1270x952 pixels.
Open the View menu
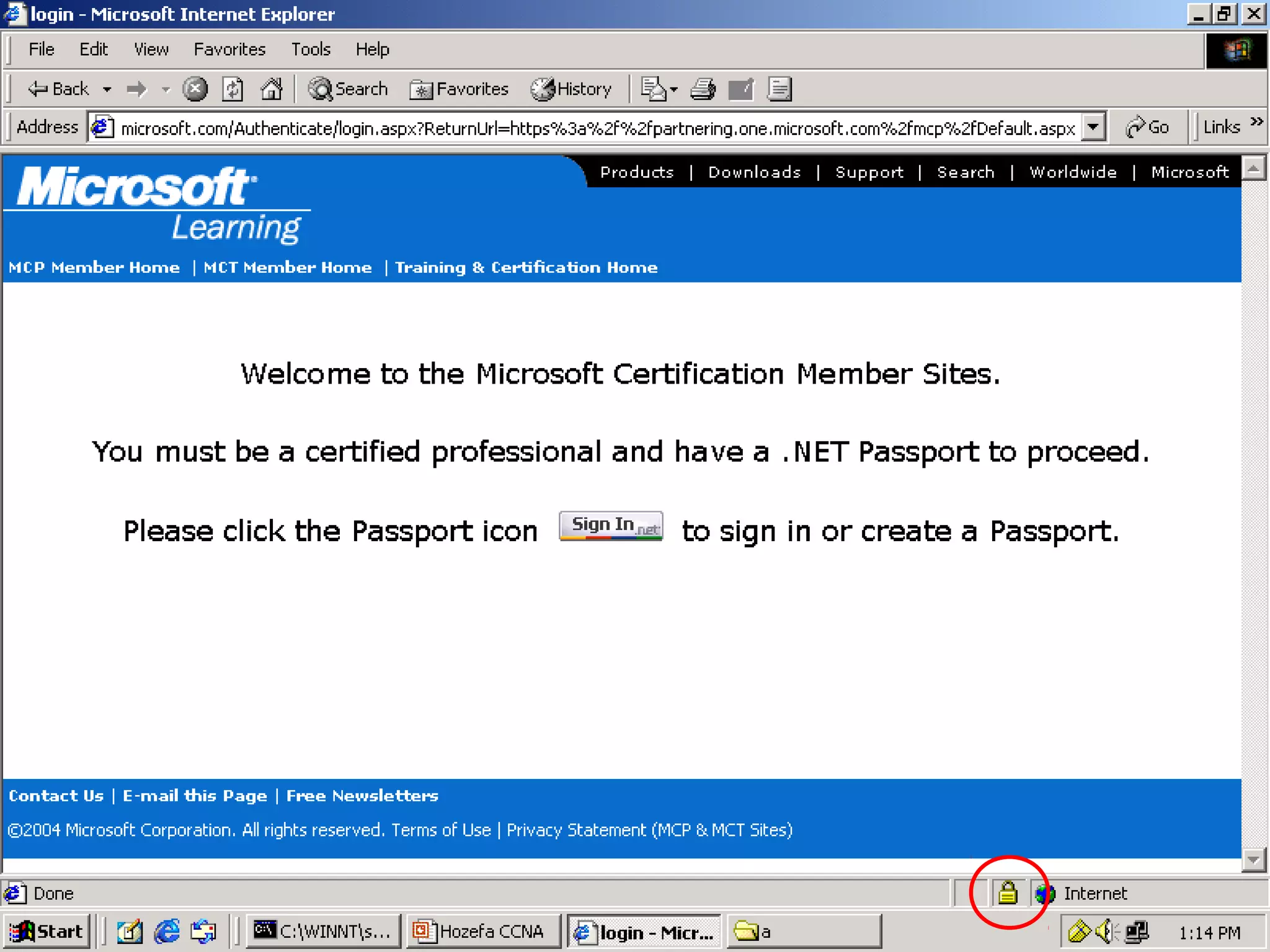point(151,50)
